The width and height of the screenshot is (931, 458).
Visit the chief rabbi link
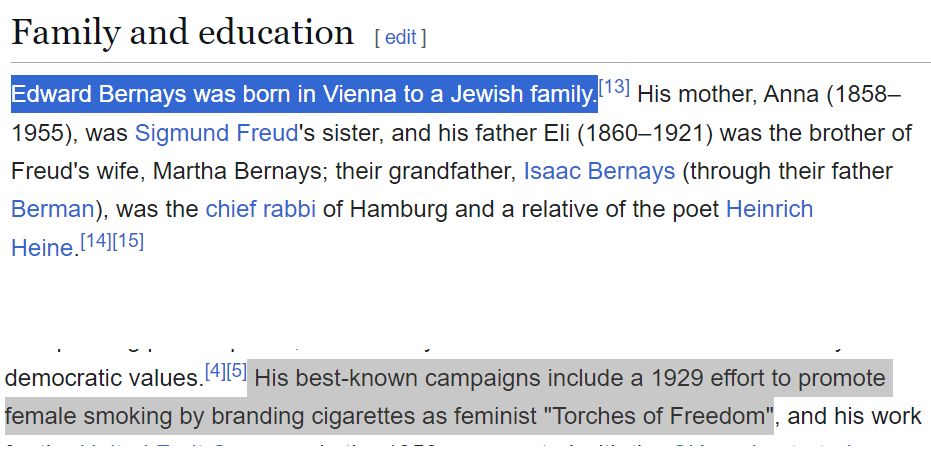[x=261, y=209]
